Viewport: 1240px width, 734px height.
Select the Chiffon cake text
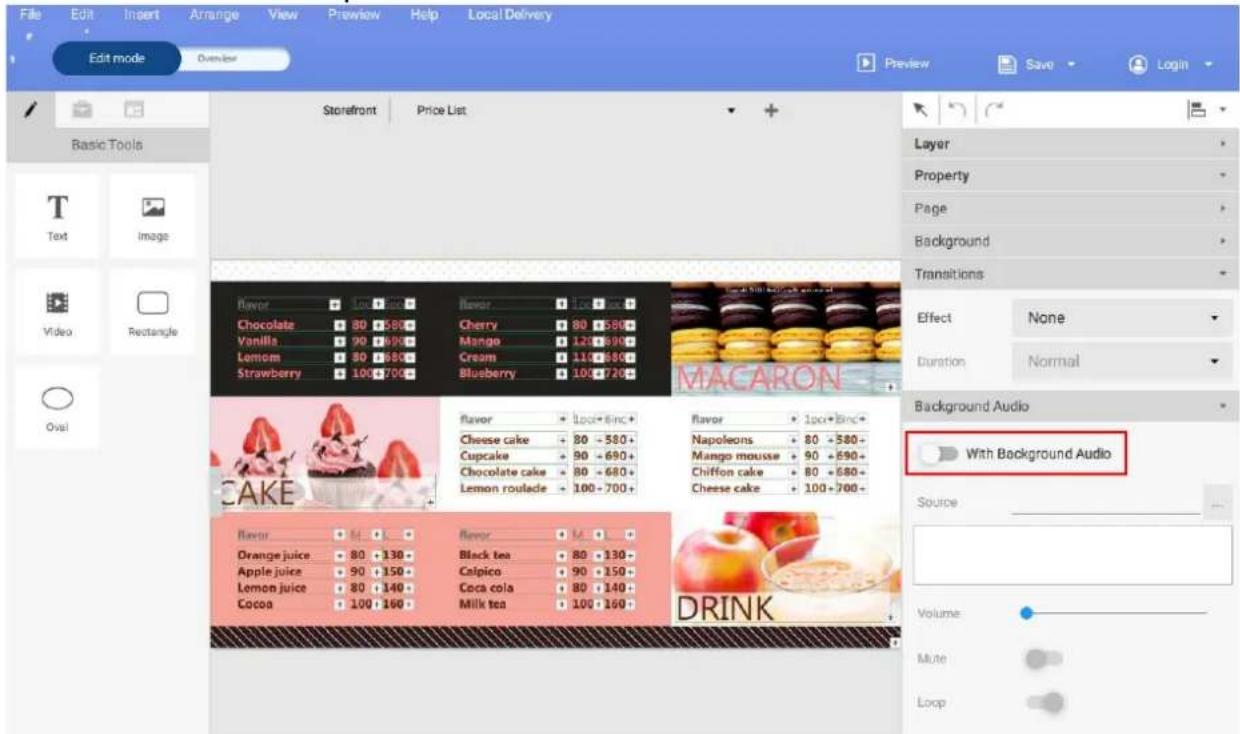[x=727, y=472]
